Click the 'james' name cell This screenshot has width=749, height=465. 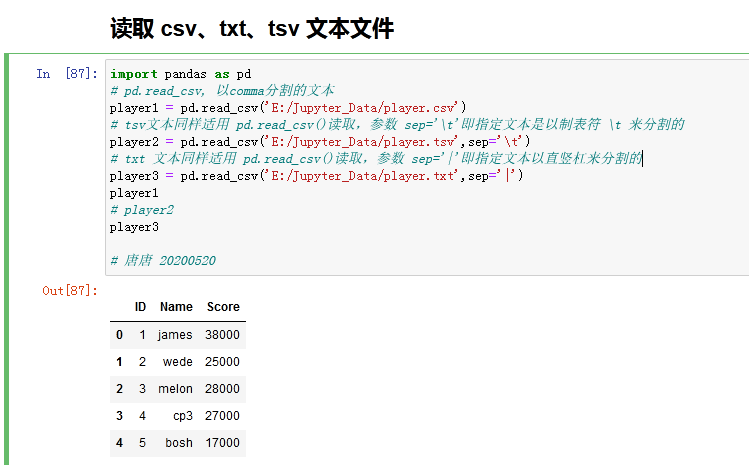coord(175,335)
